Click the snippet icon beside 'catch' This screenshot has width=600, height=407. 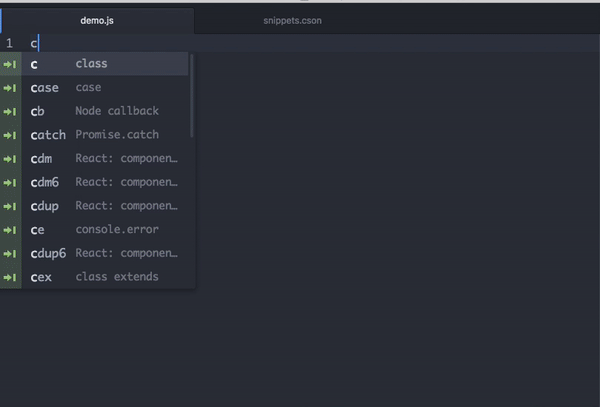click(x=10, y=135)
